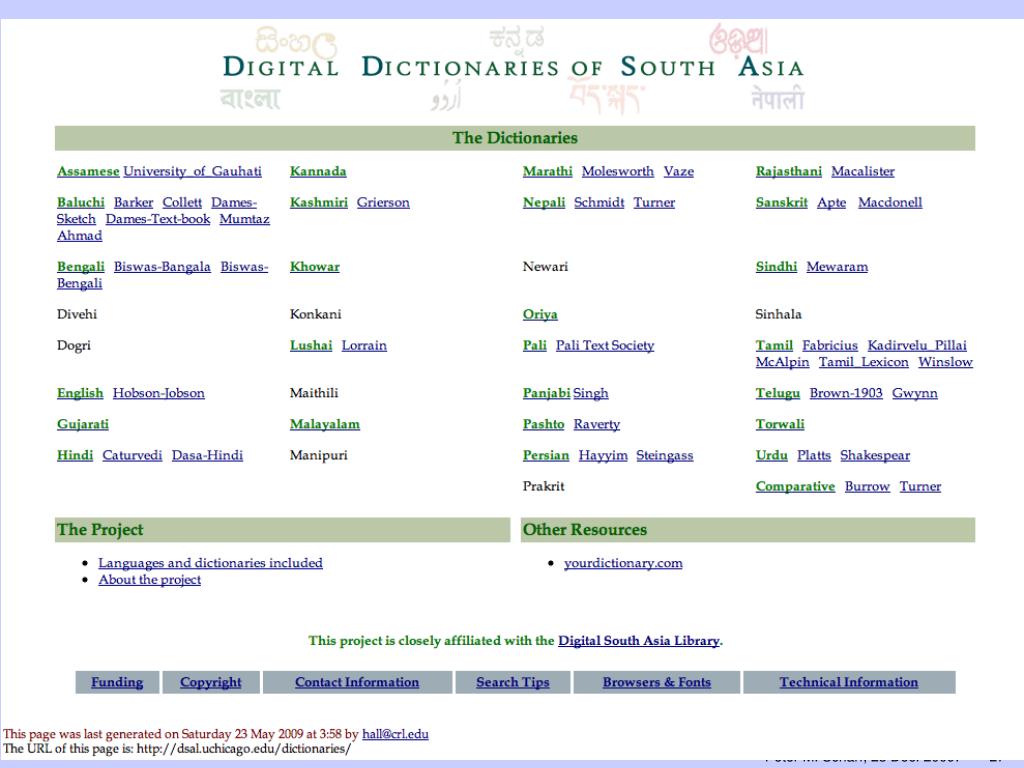Click the Collett dictionary link
The image size is (1024, 768).
182,202
